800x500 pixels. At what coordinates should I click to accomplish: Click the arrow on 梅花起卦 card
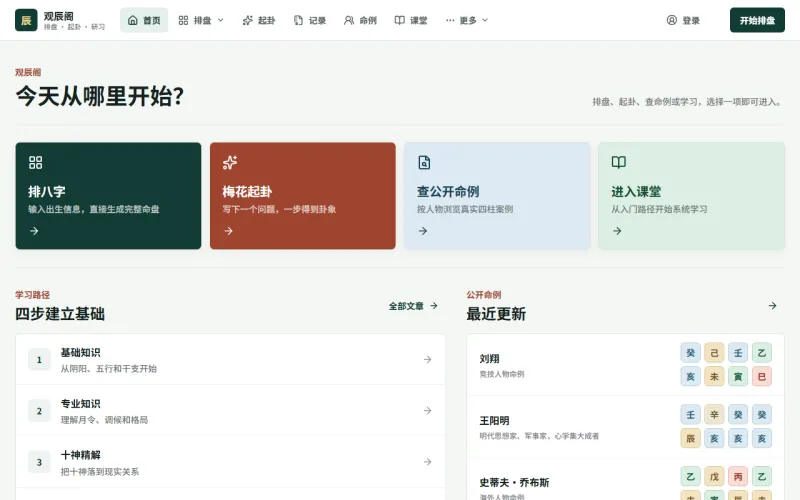229,231
